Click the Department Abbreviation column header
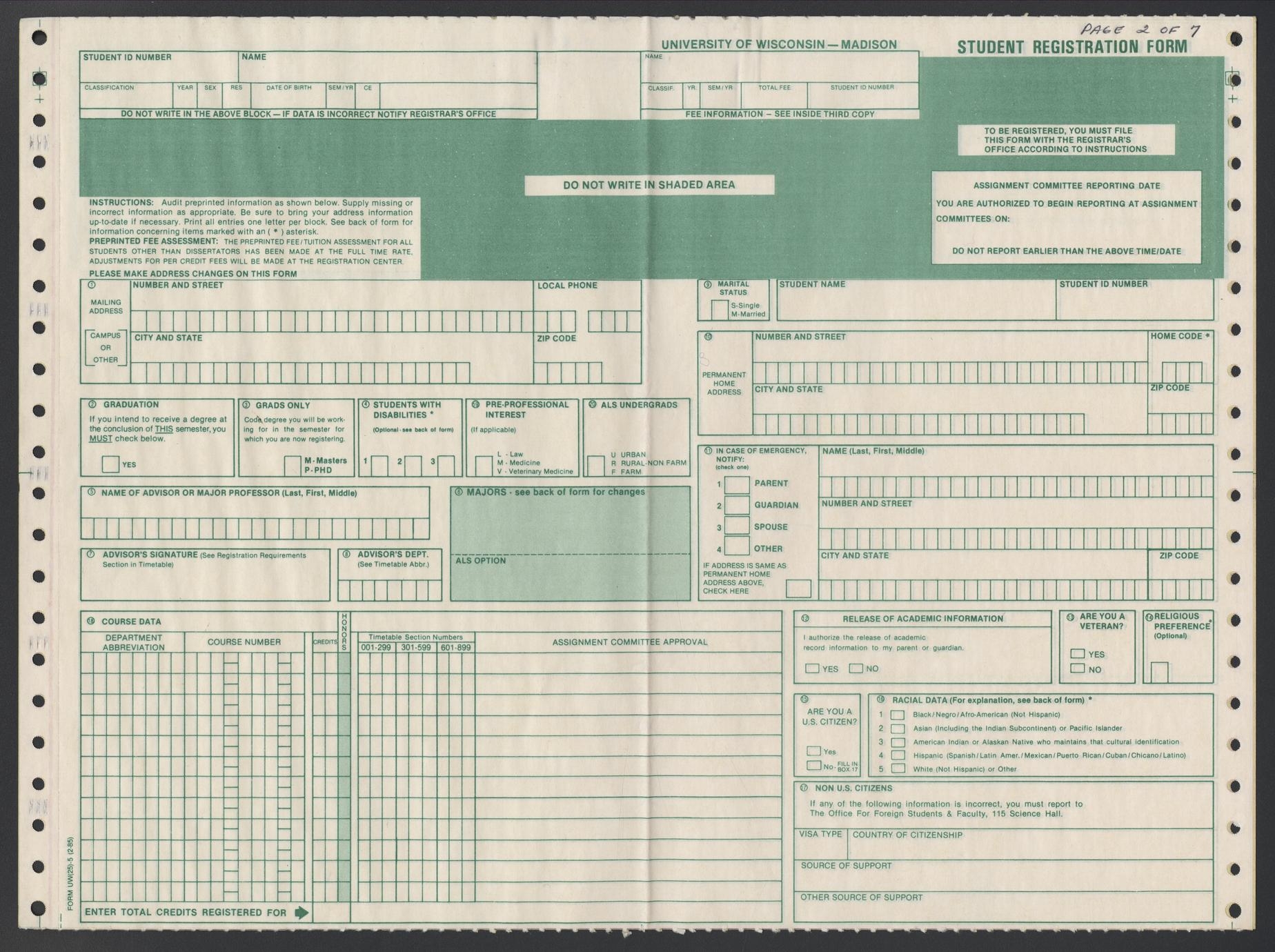 [x=134, y=642]
